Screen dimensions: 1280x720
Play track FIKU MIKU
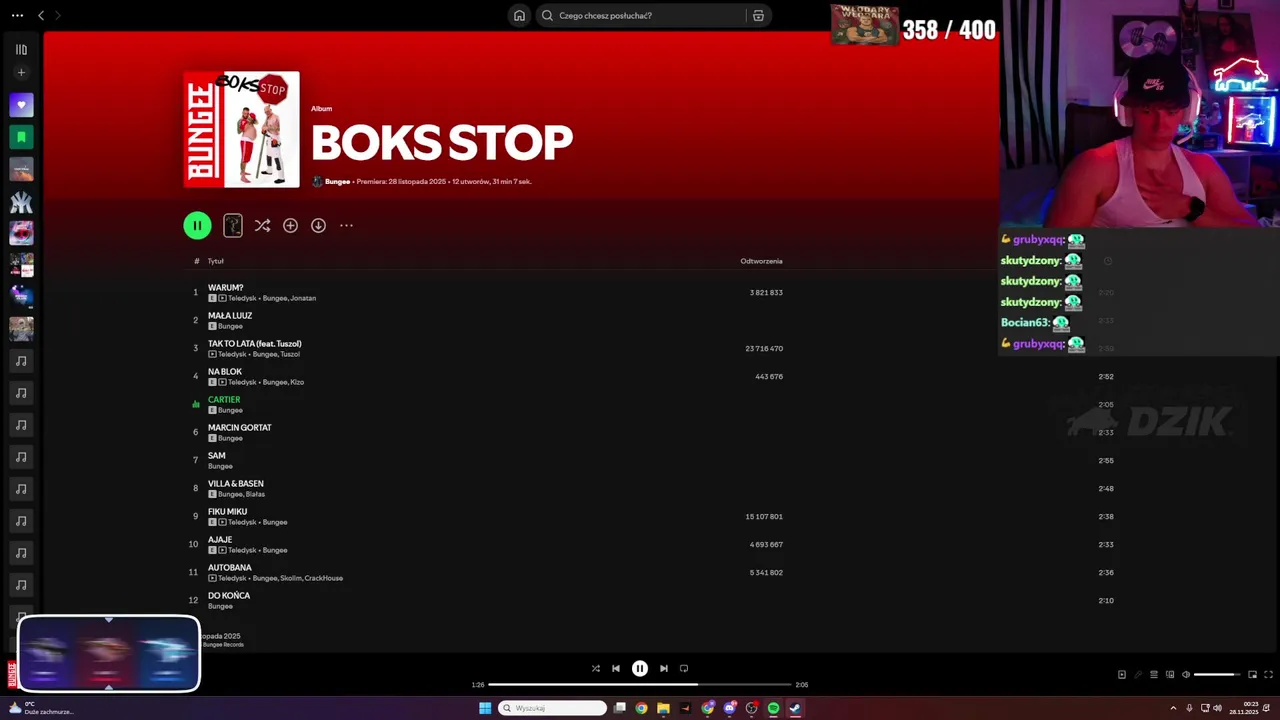227,512
